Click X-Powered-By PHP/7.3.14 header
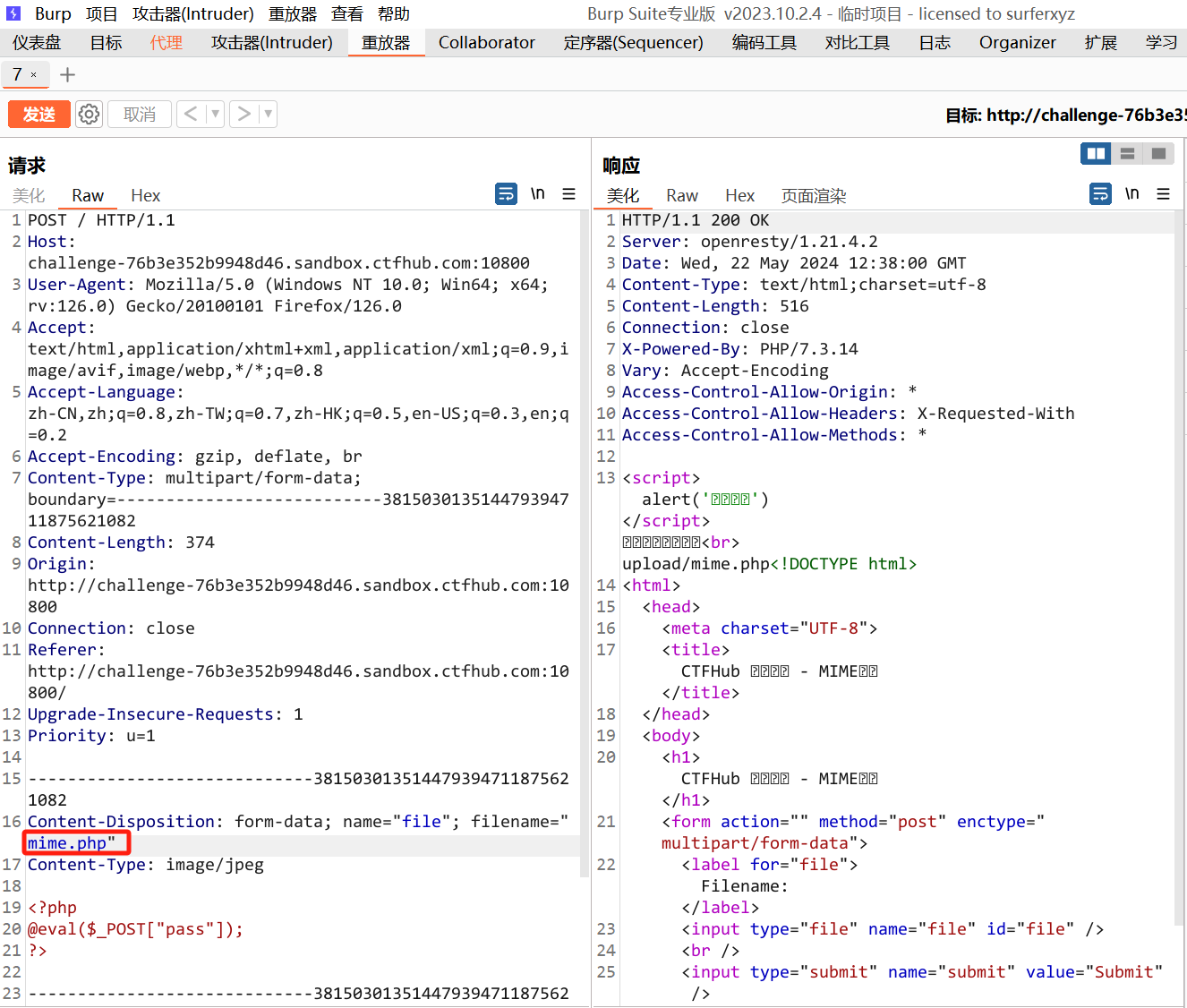Image resolution: width=1187 pixels, height=1008 pixels. pyautogui.click(x=740, y=349)
